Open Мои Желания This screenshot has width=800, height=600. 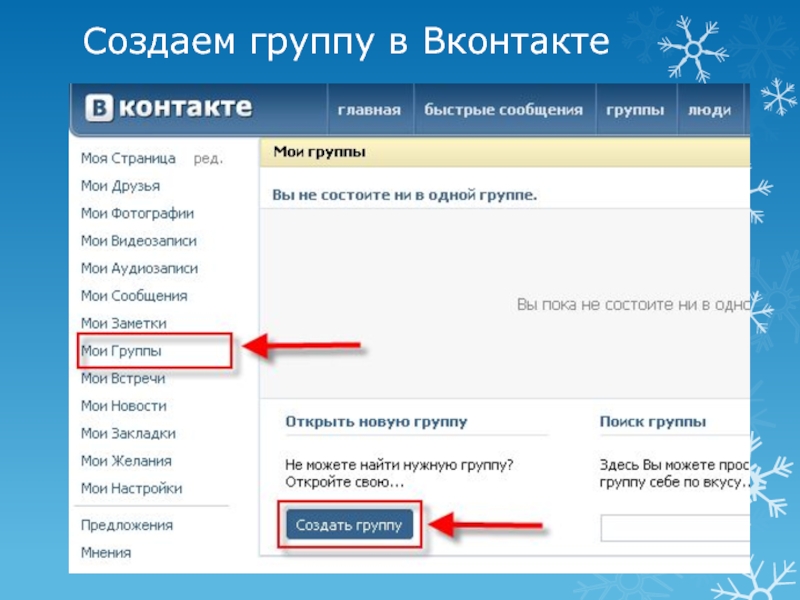[x=126, y=461]
